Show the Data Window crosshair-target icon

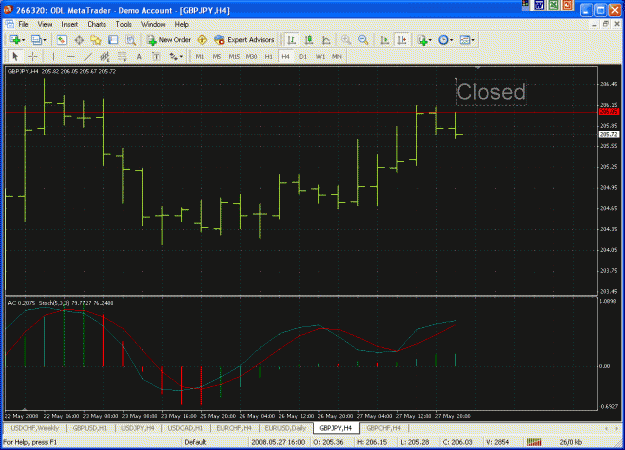tap(79, 40)
